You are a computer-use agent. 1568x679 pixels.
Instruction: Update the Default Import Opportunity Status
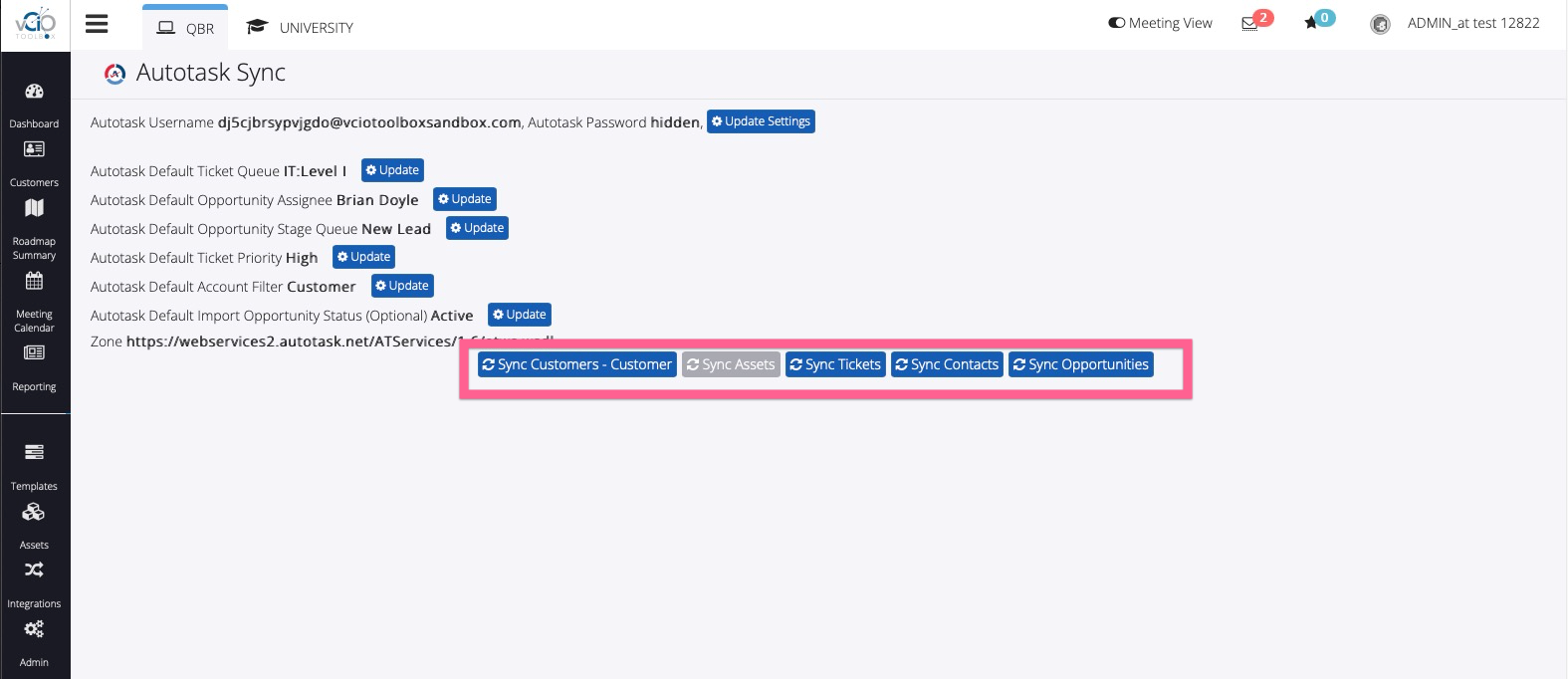coord(520,315)
